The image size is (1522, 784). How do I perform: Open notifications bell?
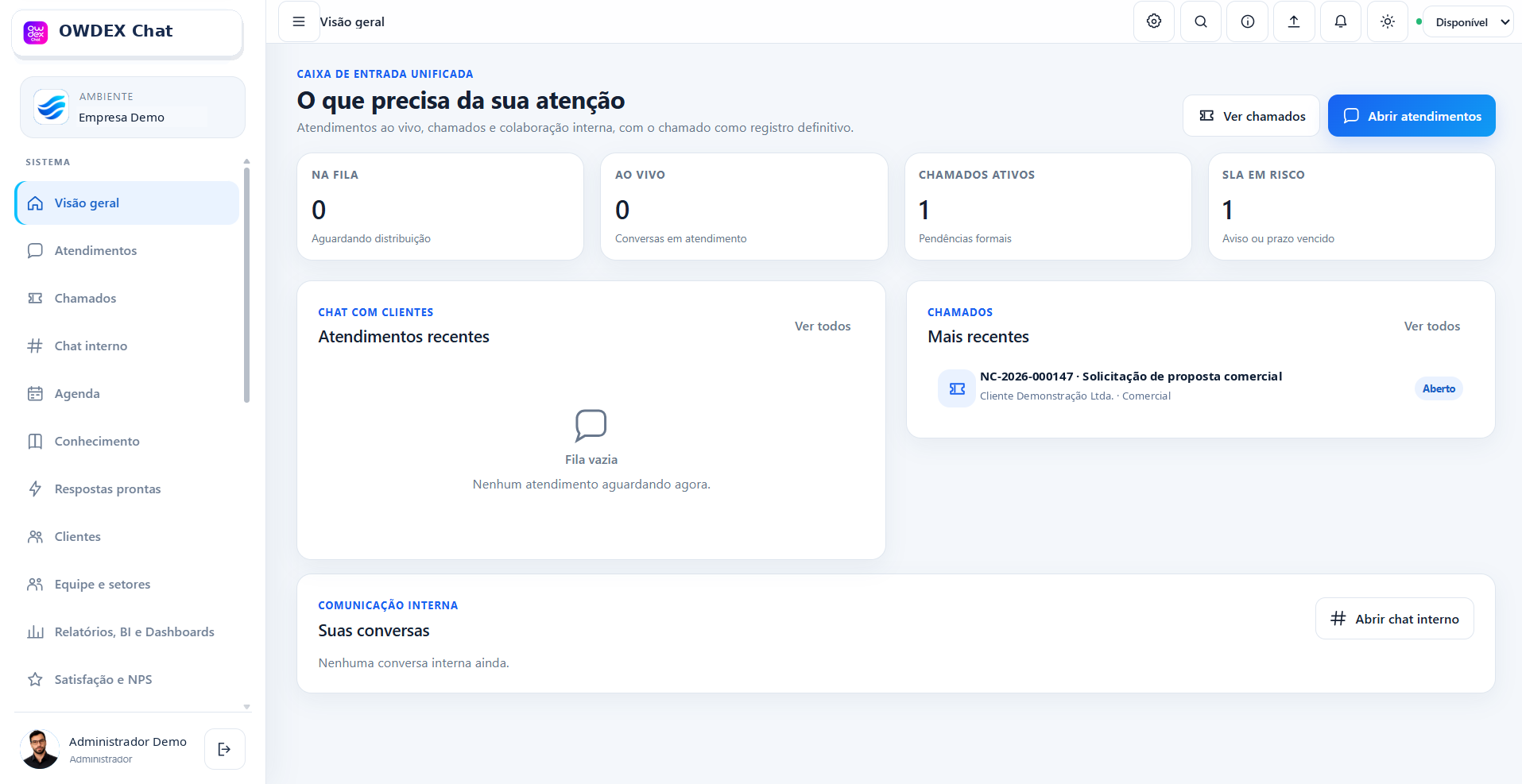pyautogui.click(x=1341, y=21)
